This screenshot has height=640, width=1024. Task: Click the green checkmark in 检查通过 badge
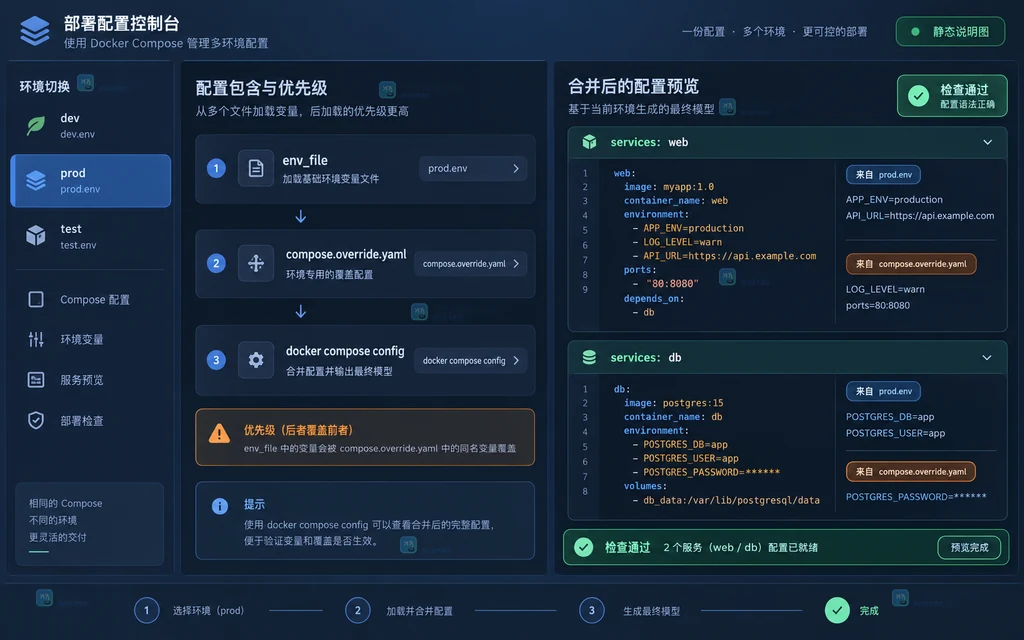(918, 96)
